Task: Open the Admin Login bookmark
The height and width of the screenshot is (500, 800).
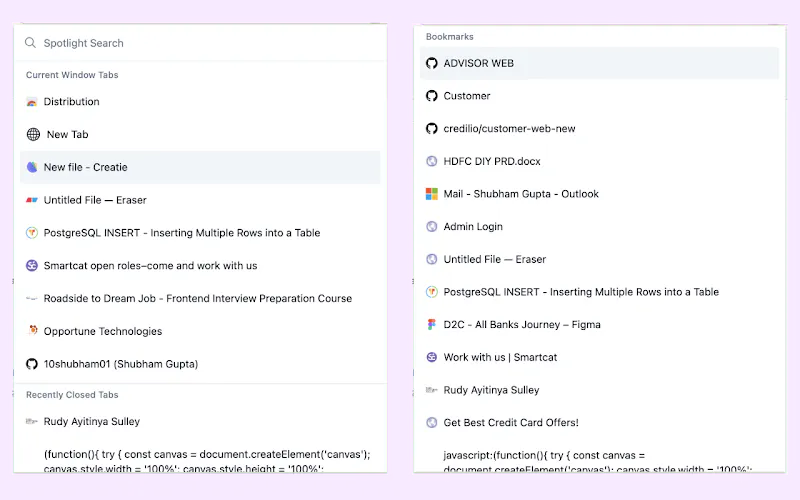Action: point(599,227)
